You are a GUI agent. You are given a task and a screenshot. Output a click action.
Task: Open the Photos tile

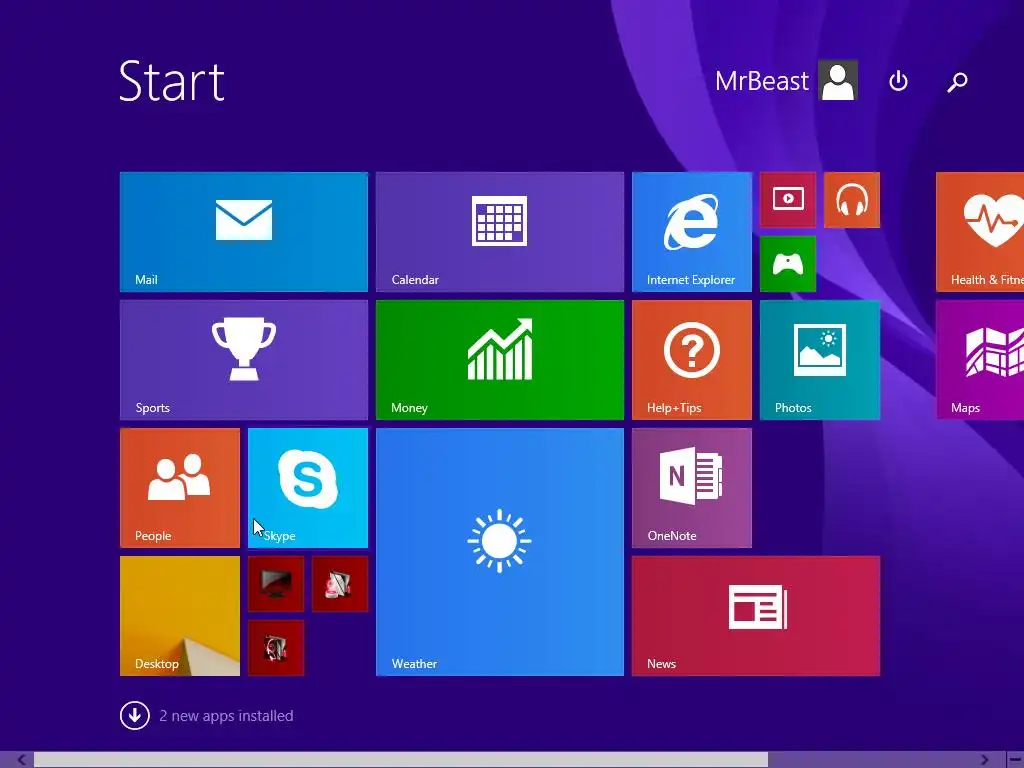click(x=820, y=360)
